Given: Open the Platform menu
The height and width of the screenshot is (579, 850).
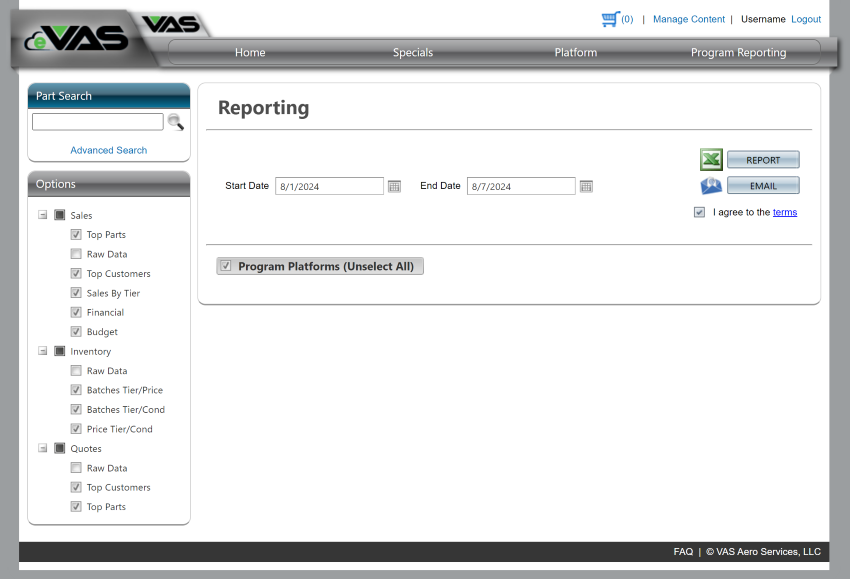Looking at the screenshot, I should pyautogui.click(x=576, y=53).
